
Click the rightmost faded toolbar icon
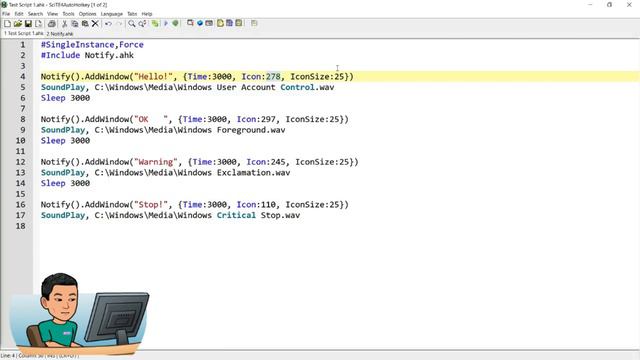click(254, 23)
